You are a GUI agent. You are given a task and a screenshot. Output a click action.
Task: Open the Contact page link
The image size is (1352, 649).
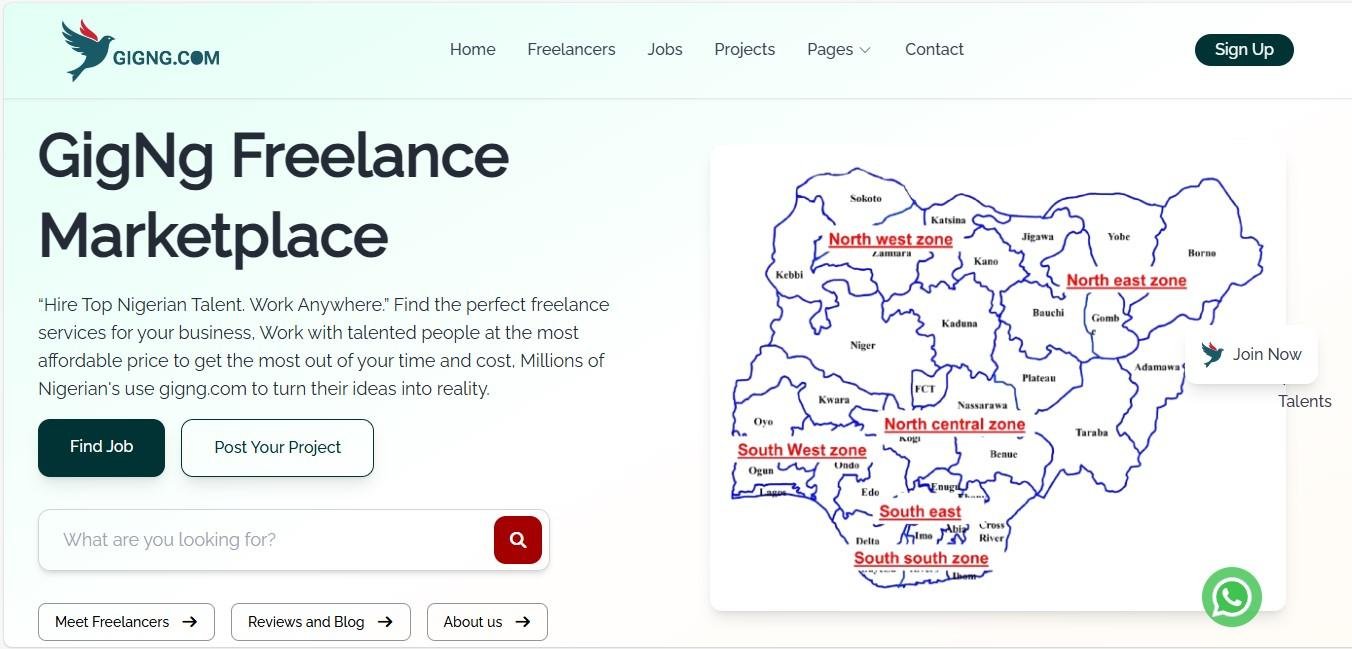click(x=934, y=49)
